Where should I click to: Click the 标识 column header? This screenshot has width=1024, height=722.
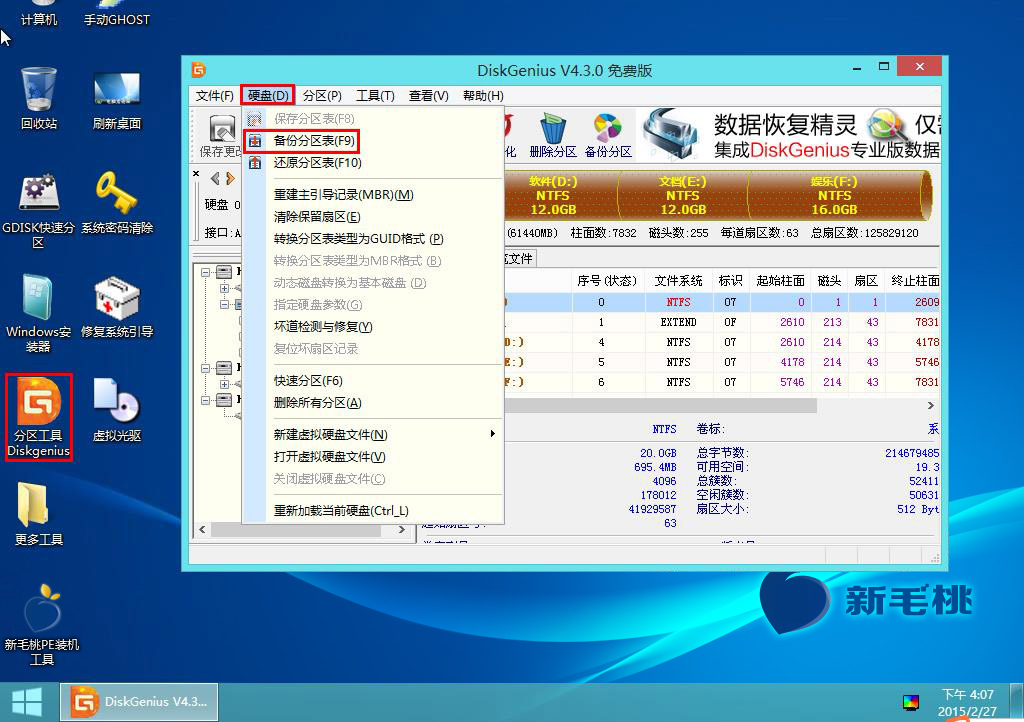pyautogui.click(x=730, y=281)
